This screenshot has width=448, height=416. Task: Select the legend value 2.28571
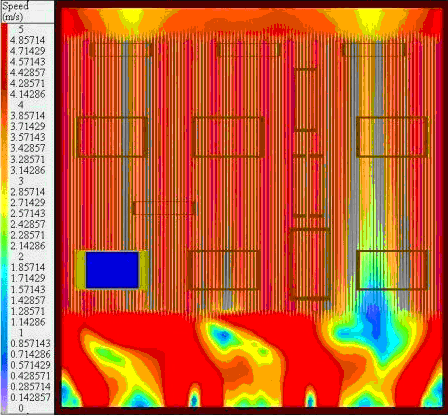click(28, 235)
